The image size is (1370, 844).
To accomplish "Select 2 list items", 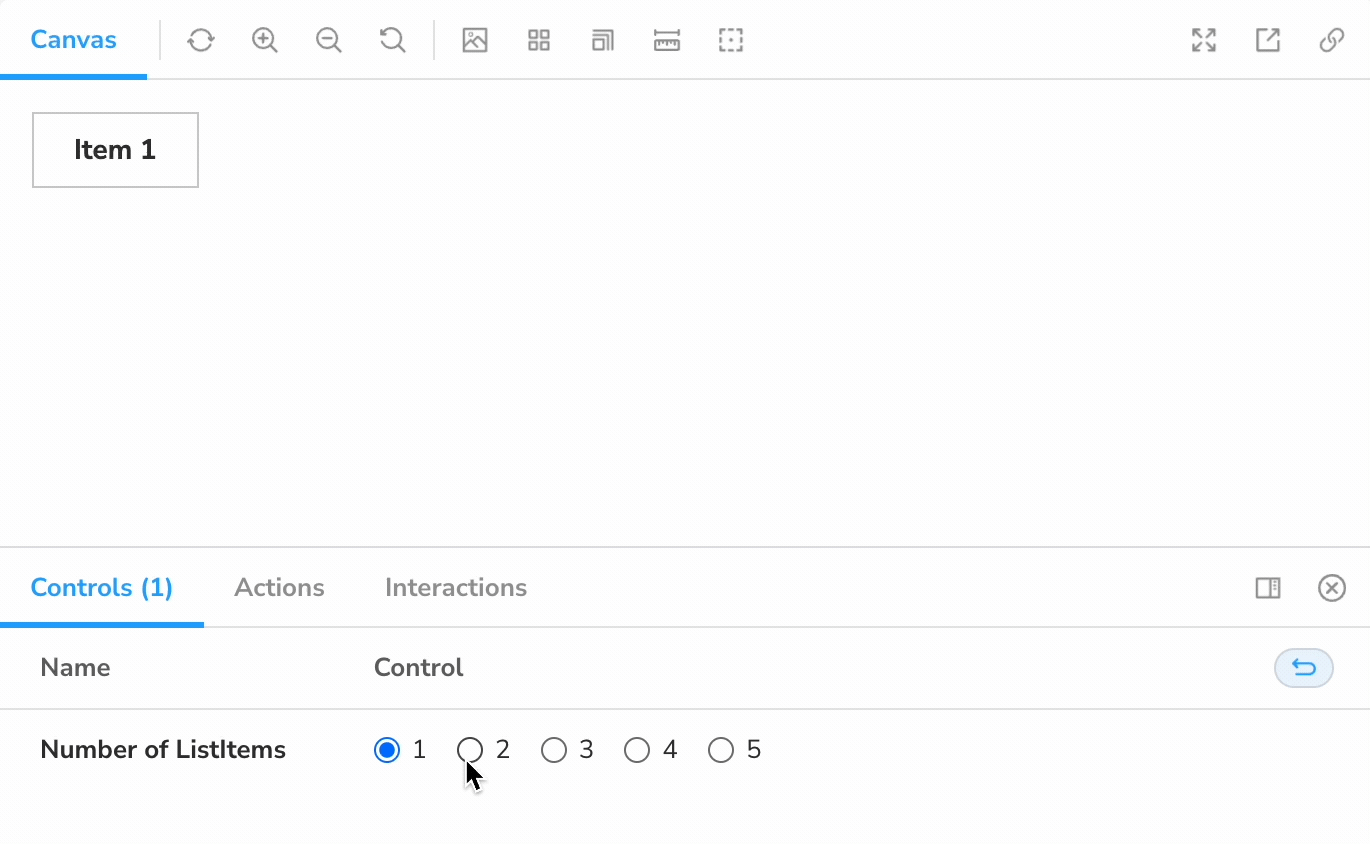I will point(470,749).
